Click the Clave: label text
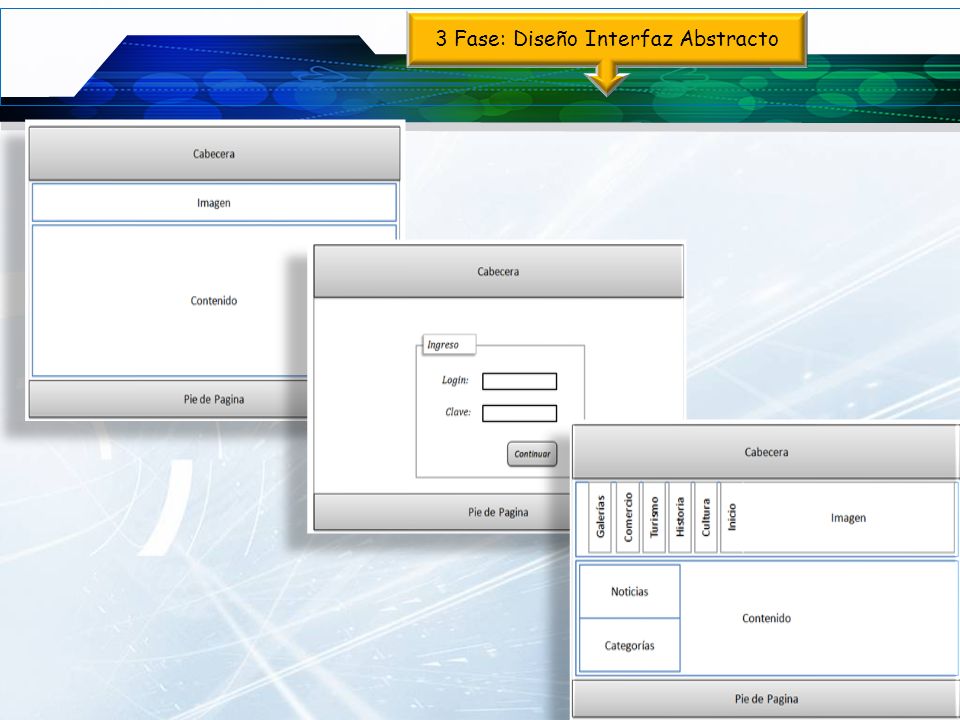The image size is (960, 720). point(458,412)
